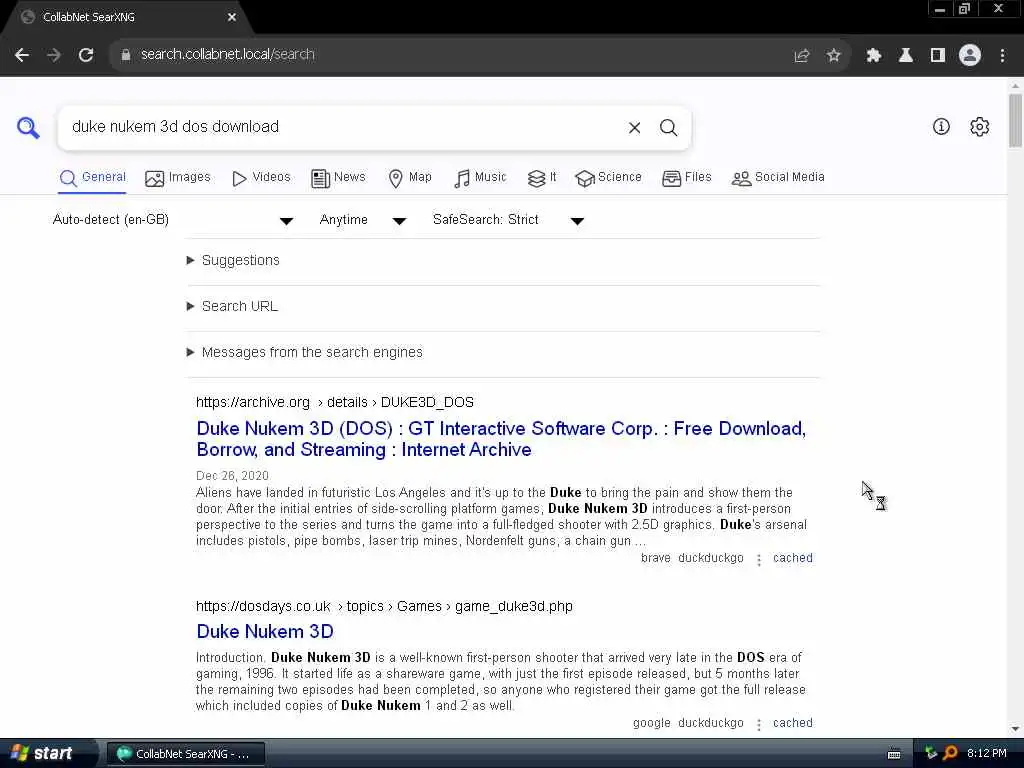Click the Chrome Labs flask icon
1024x768 pixels.
click(x=906, y=56)
